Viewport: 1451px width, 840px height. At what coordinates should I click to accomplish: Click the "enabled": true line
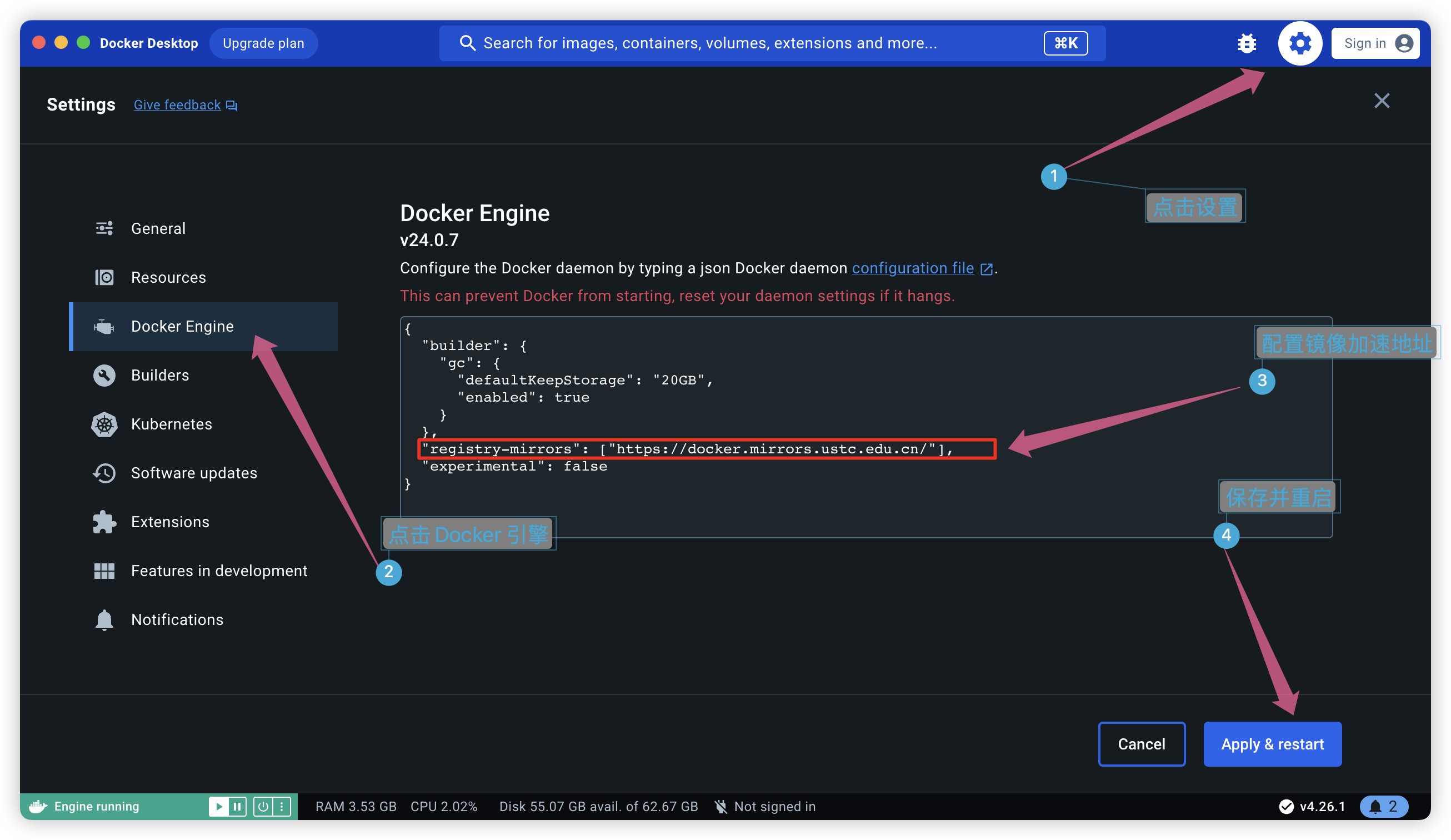(x=523, y=397)
